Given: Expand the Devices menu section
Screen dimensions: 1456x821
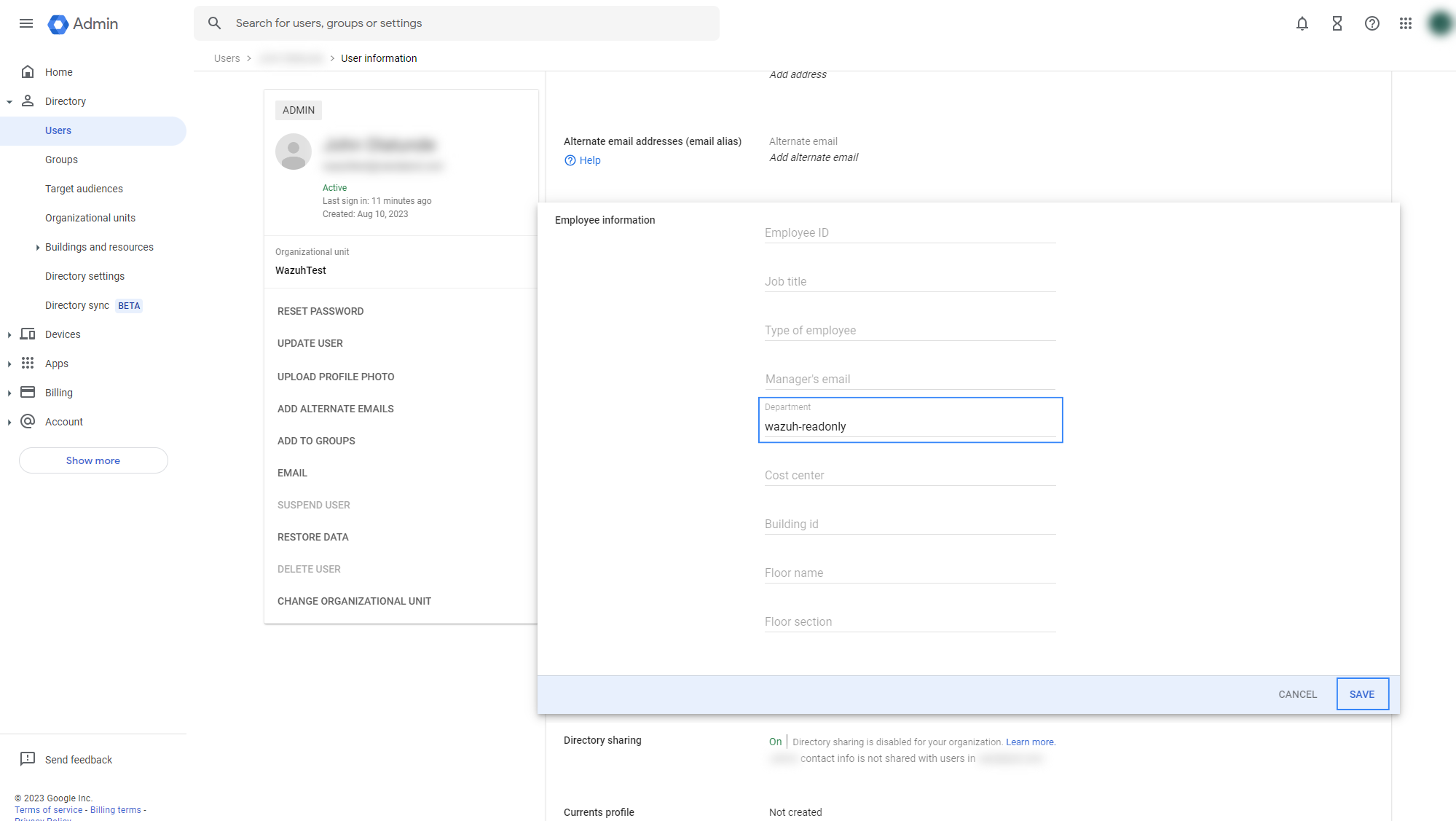Looking at the screenshot, I should 9,335.
